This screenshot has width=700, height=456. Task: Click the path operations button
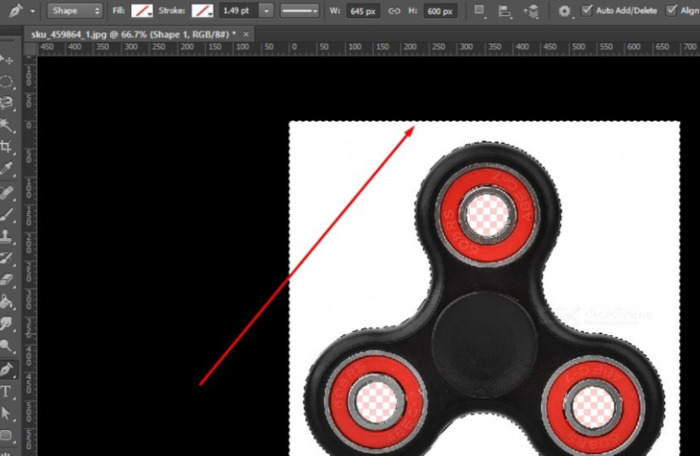click(481, 10)
